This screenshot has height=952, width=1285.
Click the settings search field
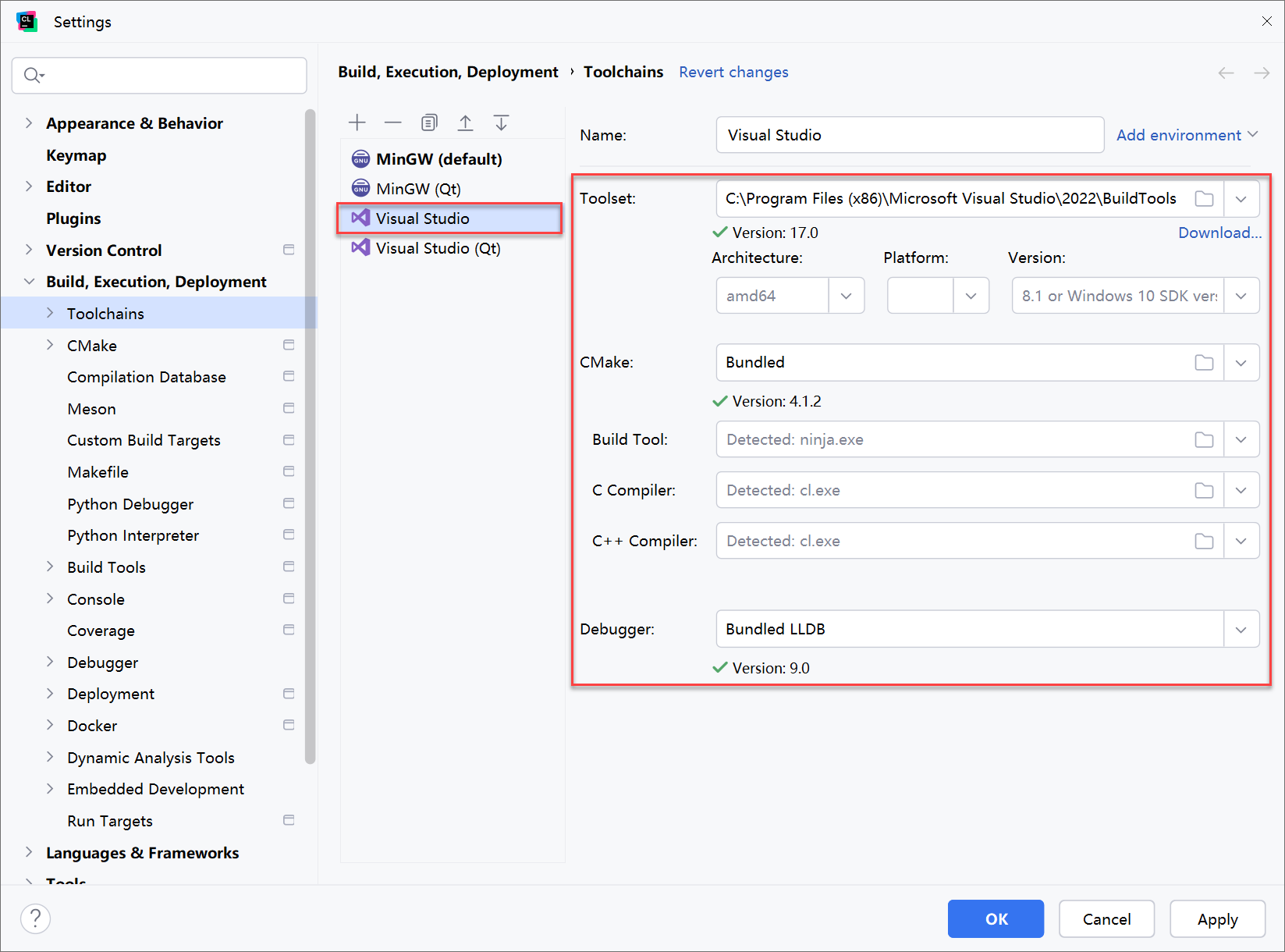[159, 75]
